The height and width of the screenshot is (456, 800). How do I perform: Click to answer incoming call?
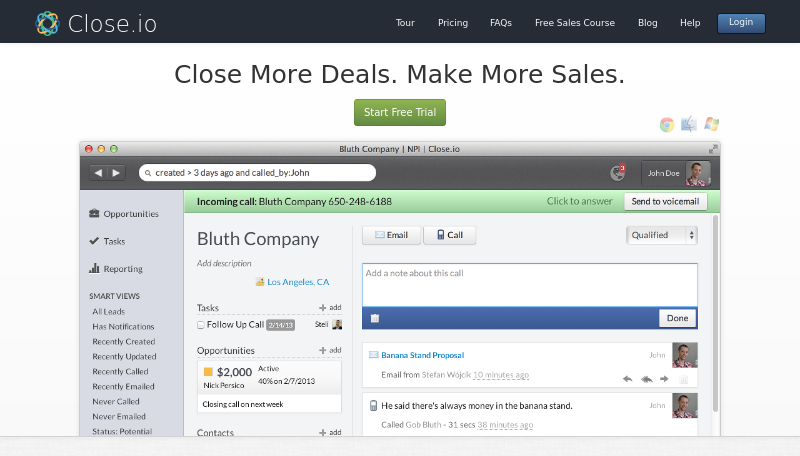(579, 201)
